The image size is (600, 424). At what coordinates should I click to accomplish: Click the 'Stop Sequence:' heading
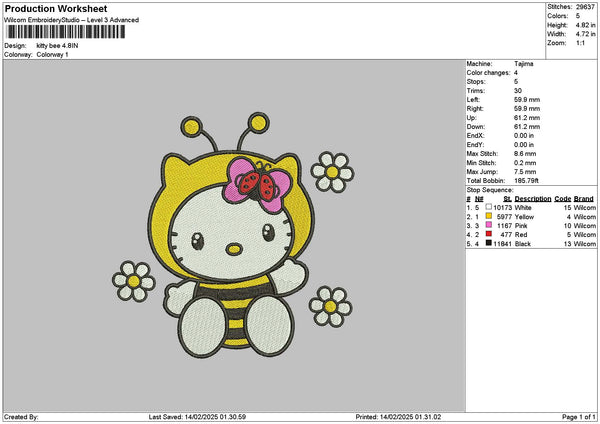click(490, 190)
